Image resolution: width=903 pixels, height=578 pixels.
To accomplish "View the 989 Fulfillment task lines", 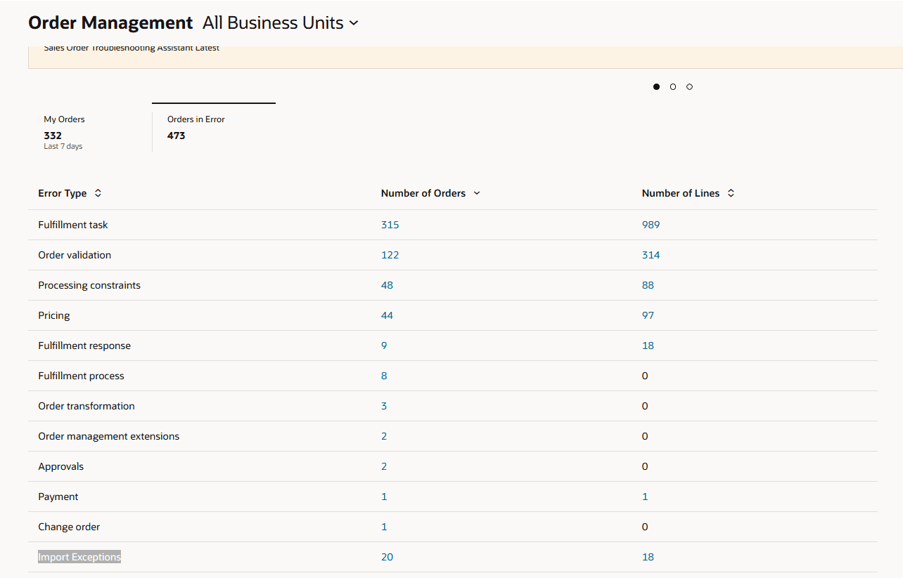I will point(651,225).
